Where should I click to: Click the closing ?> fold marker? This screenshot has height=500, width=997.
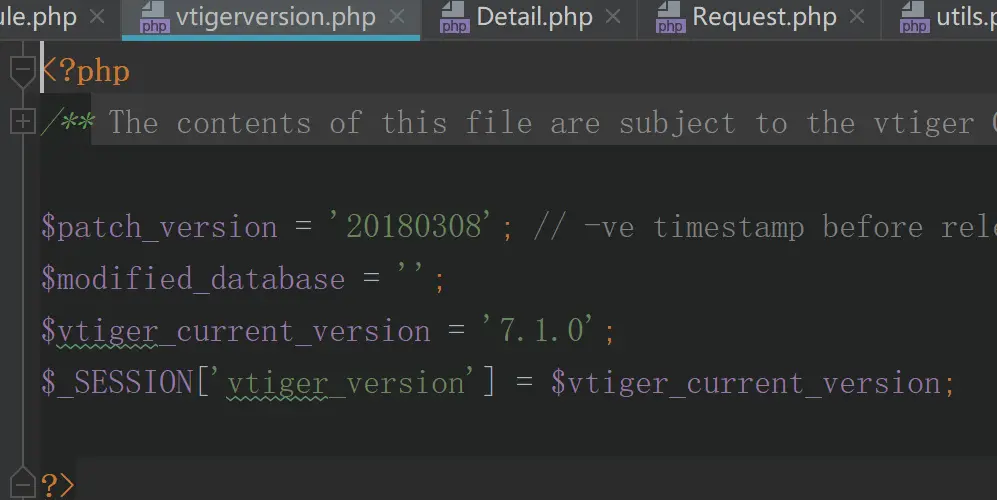23,483
